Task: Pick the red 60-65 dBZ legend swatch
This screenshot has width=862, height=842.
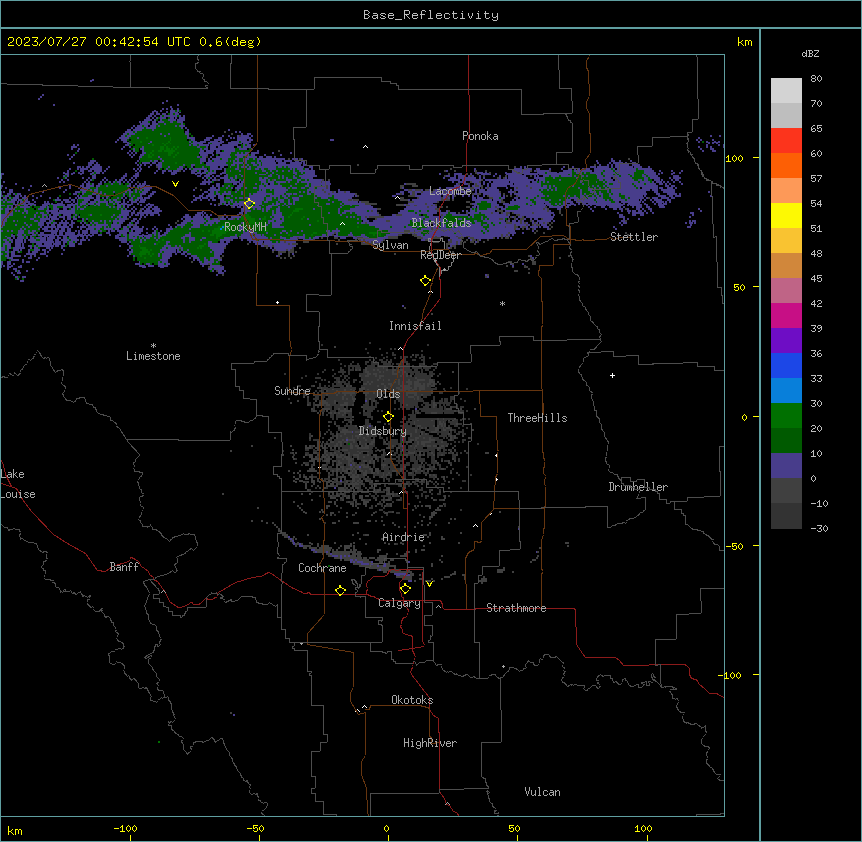Action: click(x=786, y=141)
